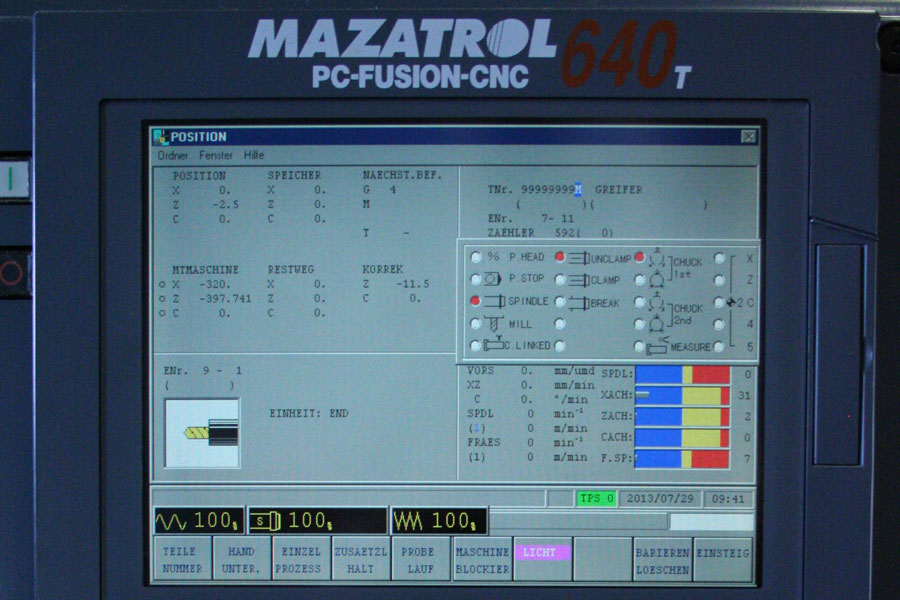Click the drill tool preview thumbnail
This screenshot has width=900, height=600.
coord(202,433)
